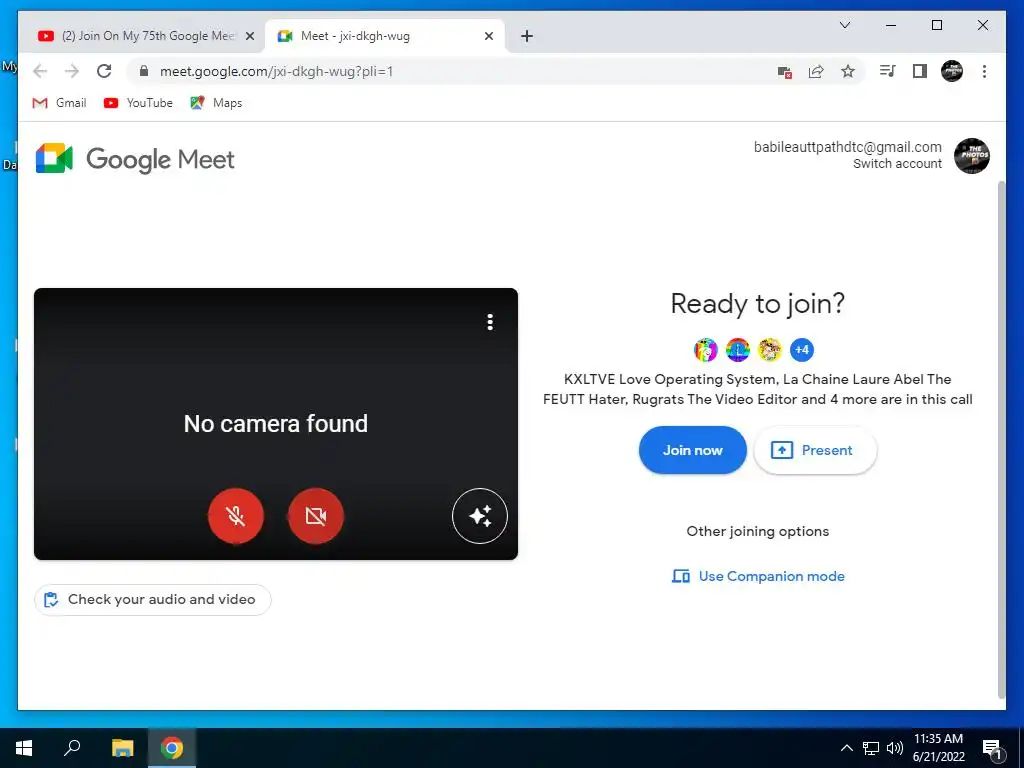Close the YouTube tab
Image resolution: width=1024 pixels, height=768 pixels.
tap(249, 37)
